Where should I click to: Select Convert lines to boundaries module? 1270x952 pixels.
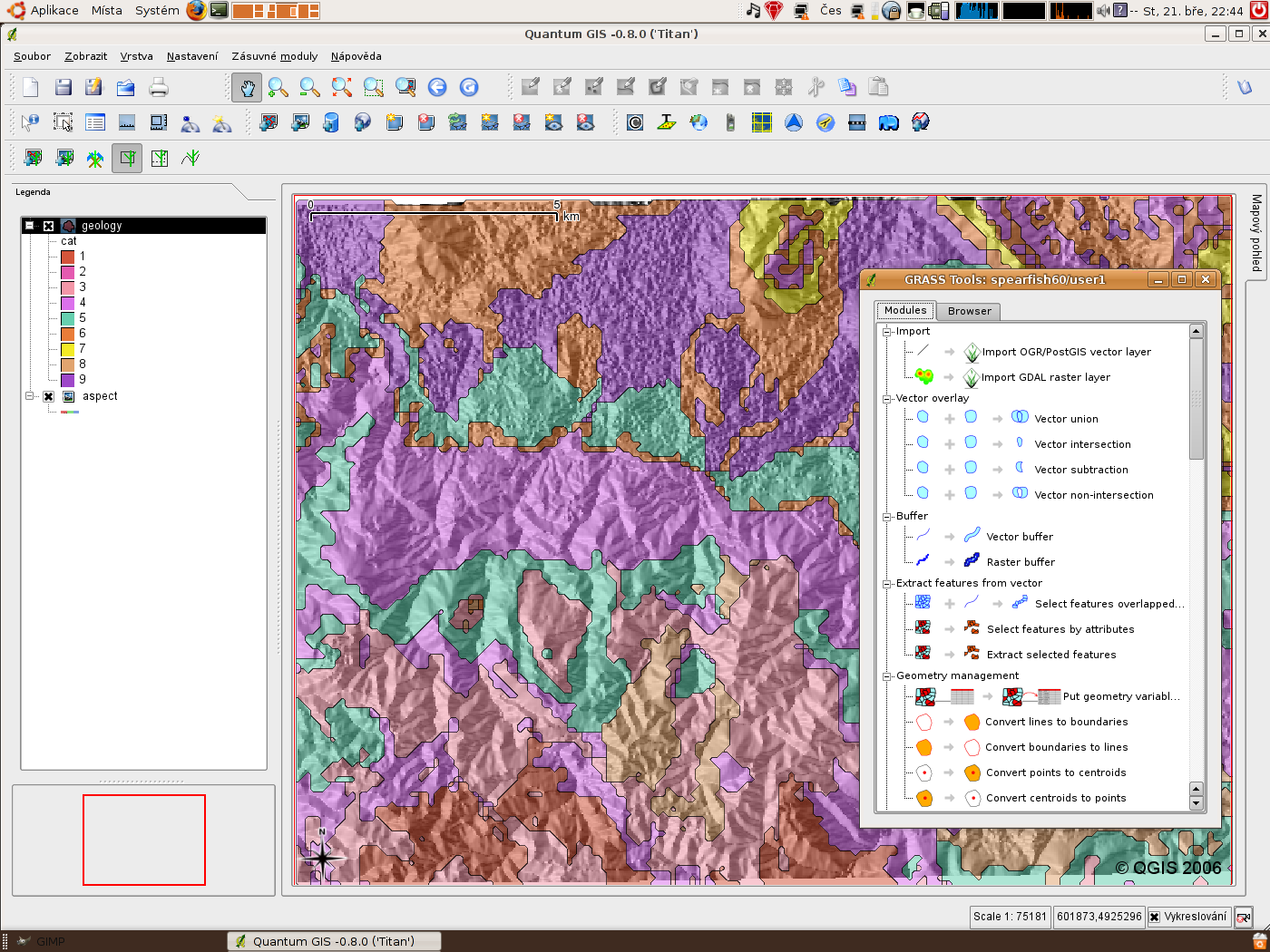(1057, 722)
